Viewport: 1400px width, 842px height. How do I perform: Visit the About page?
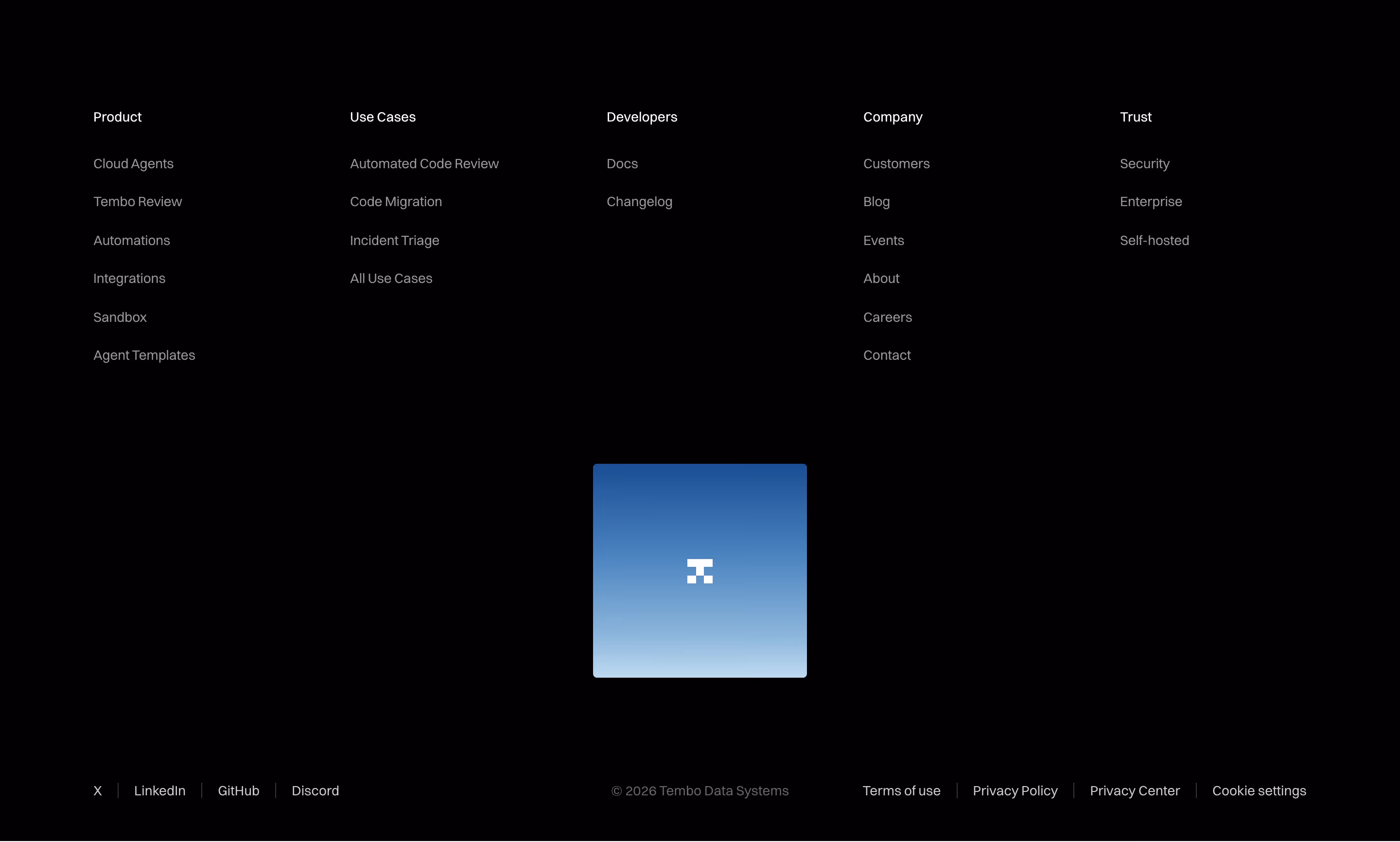[881, 279]
